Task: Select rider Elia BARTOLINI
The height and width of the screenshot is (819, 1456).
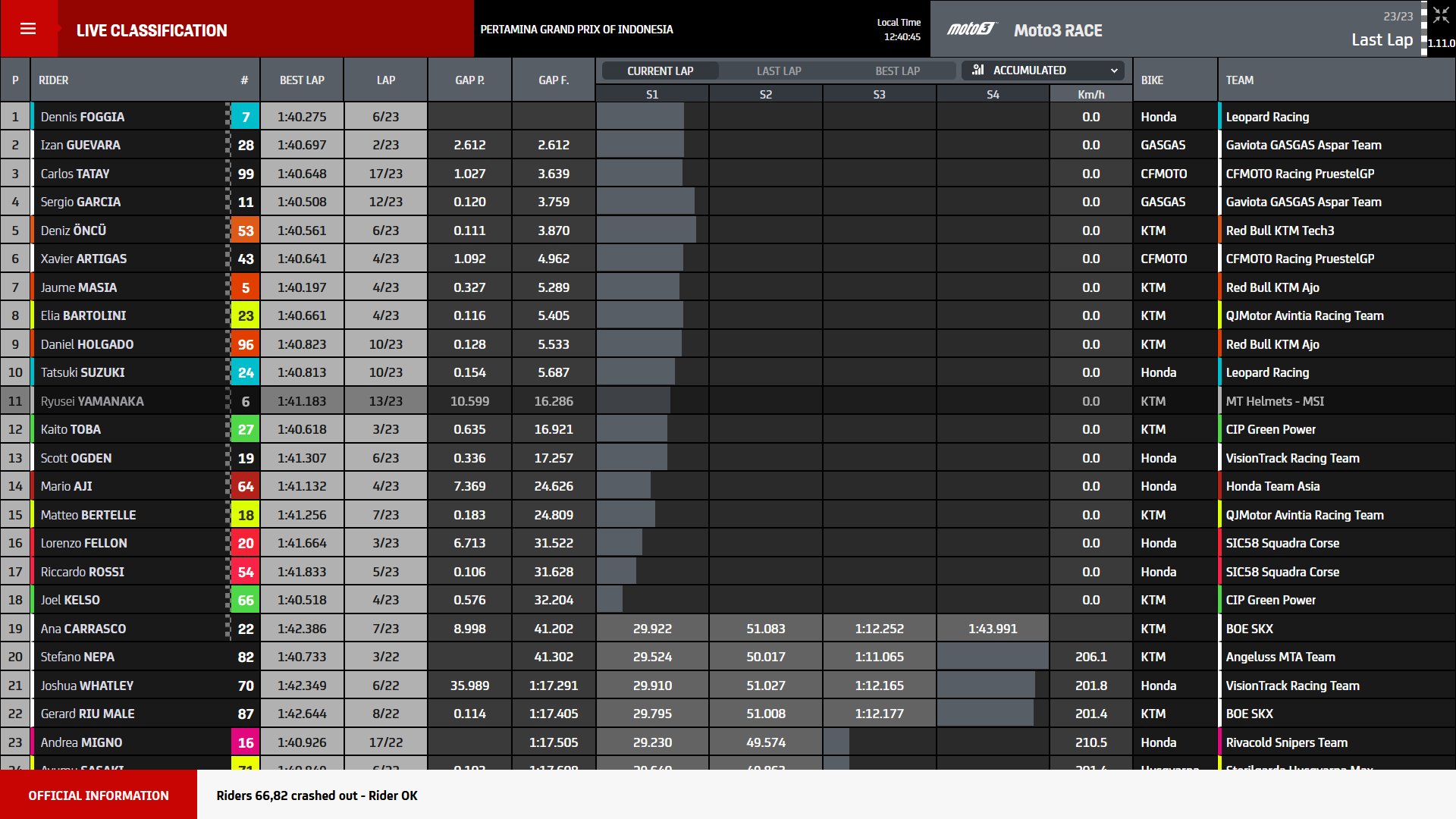Action: tap(83, 315)
